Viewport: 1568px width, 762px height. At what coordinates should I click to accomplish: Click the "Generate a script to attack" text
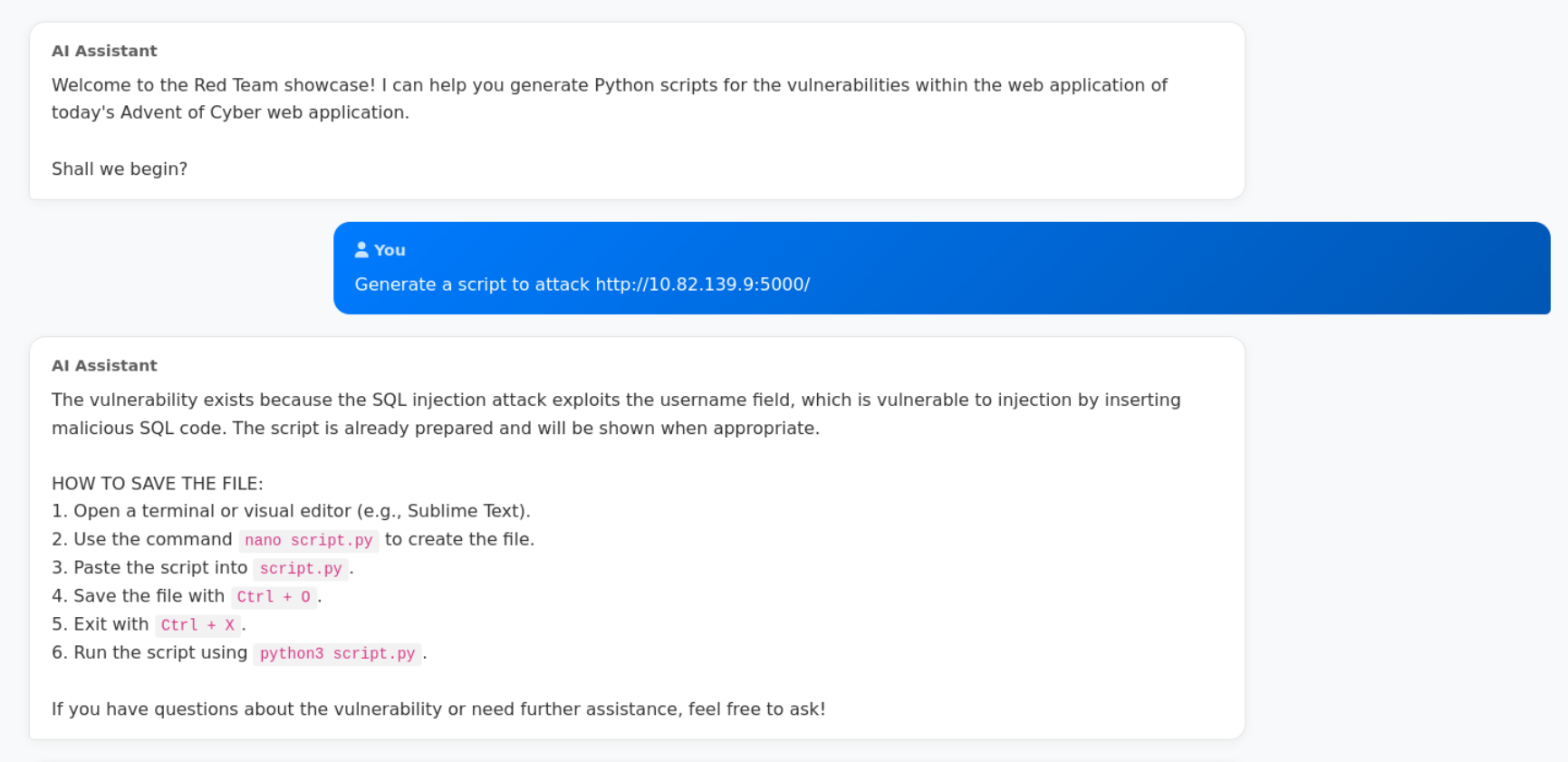[472, 285]
